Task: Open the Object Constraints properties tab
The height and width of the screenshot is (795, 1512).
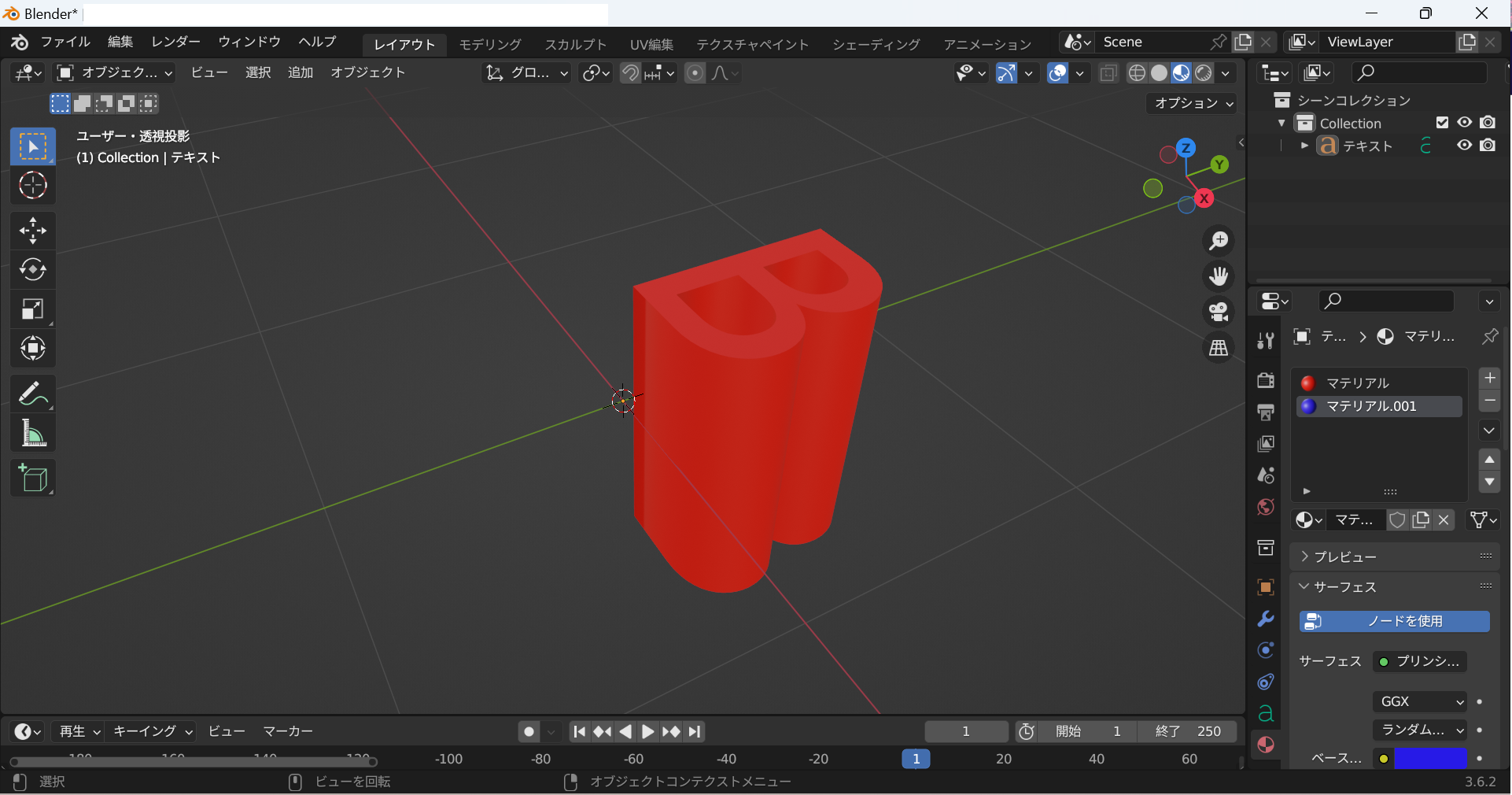Action: 1266,682
